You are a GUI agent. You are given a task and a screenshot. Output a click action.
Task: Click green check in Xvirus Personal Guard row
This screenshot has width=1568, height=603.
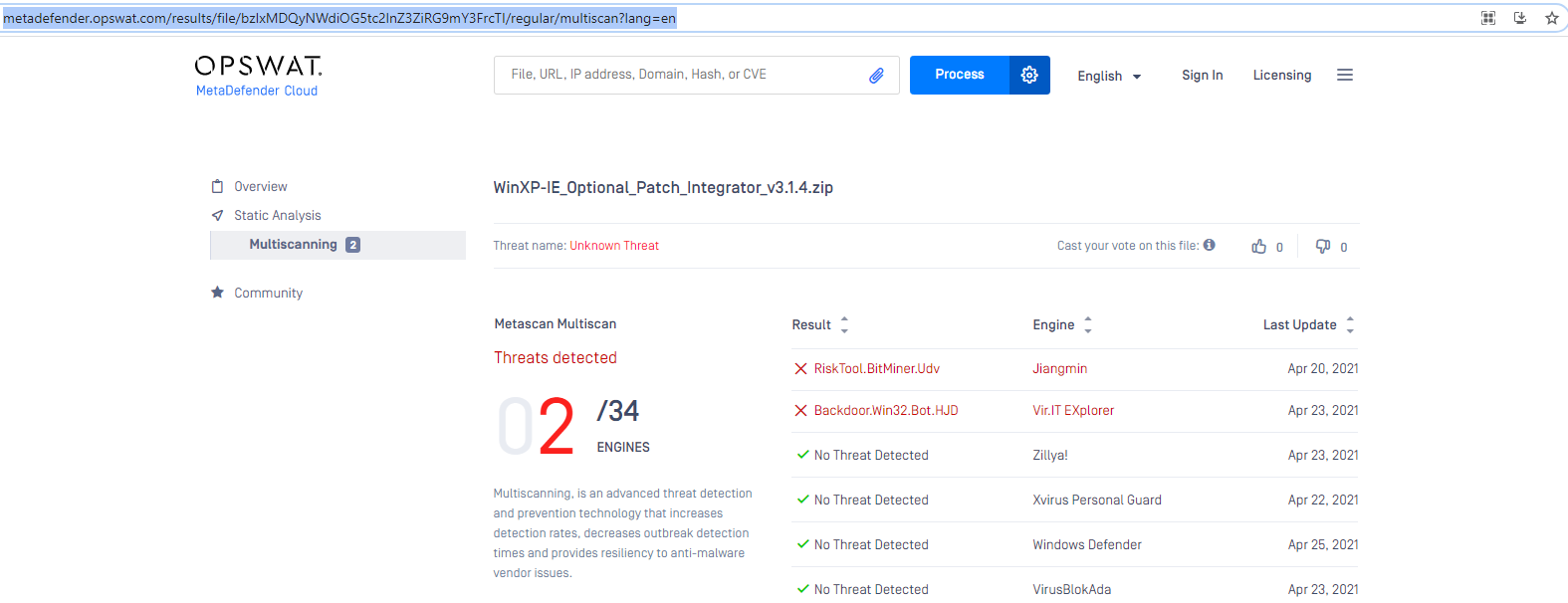[802, 500]
